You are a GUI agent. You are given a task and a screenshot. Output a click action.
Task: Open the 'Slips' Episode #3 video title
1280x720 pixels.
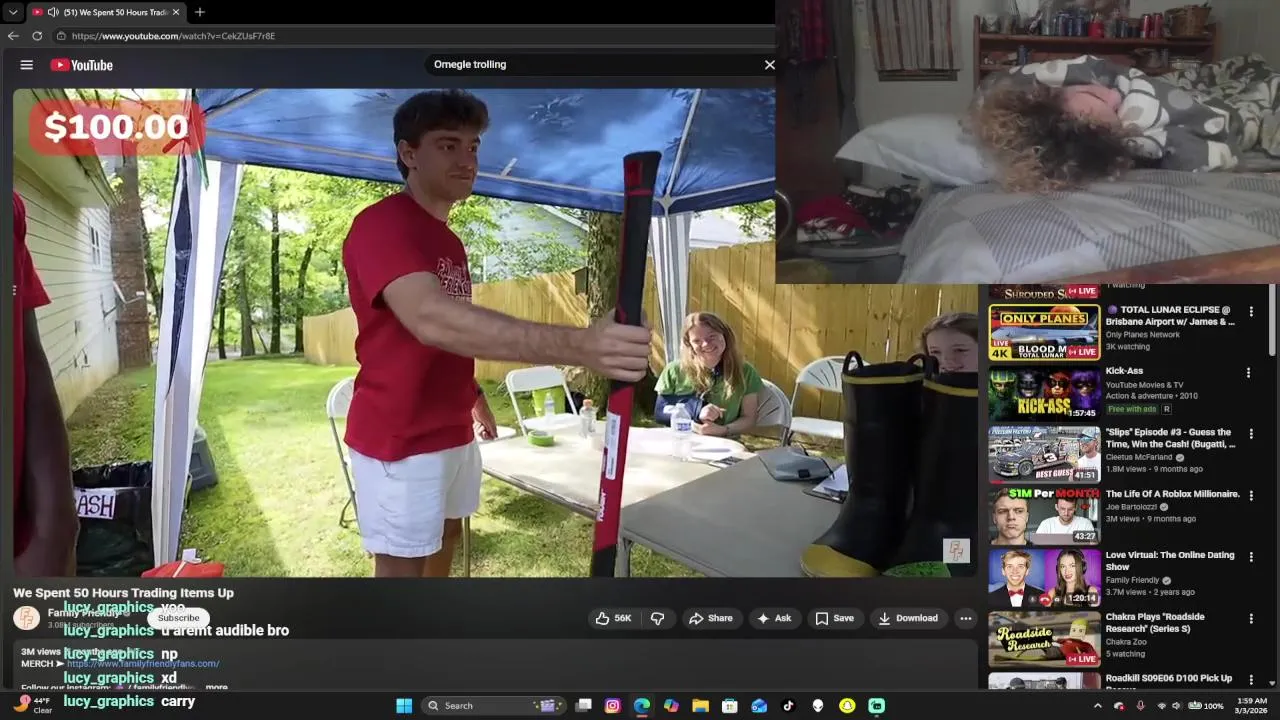(x=1170, y=438)
